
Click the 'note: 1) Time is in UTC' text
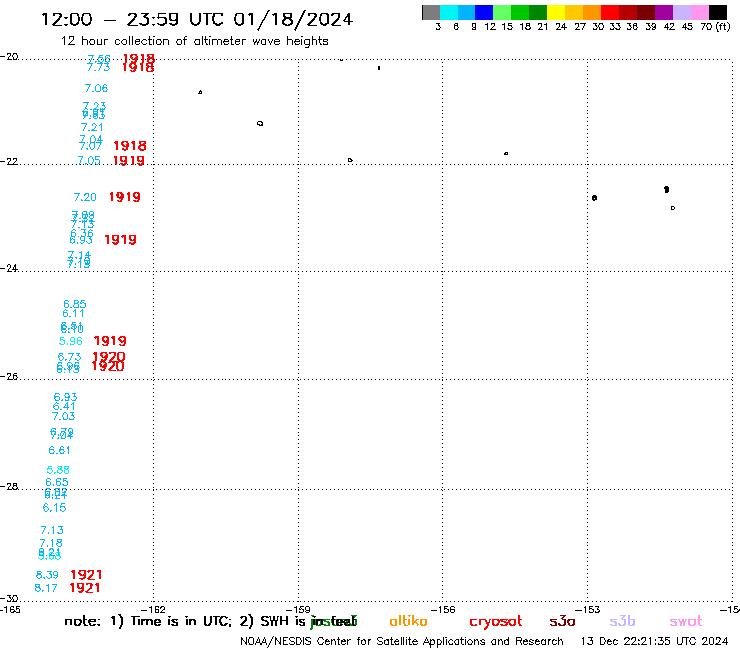click(x=148, y=621)
